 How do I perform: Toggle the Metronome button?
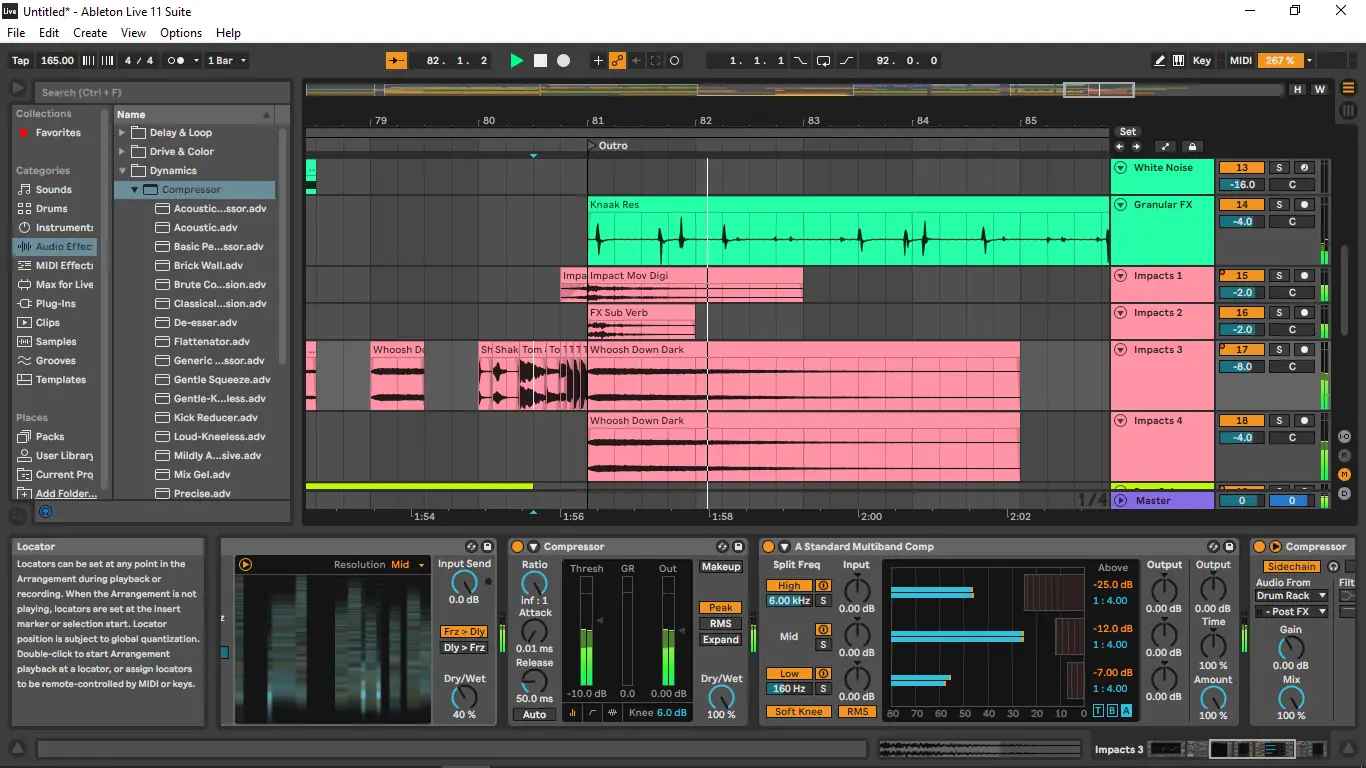pos(176,61)
